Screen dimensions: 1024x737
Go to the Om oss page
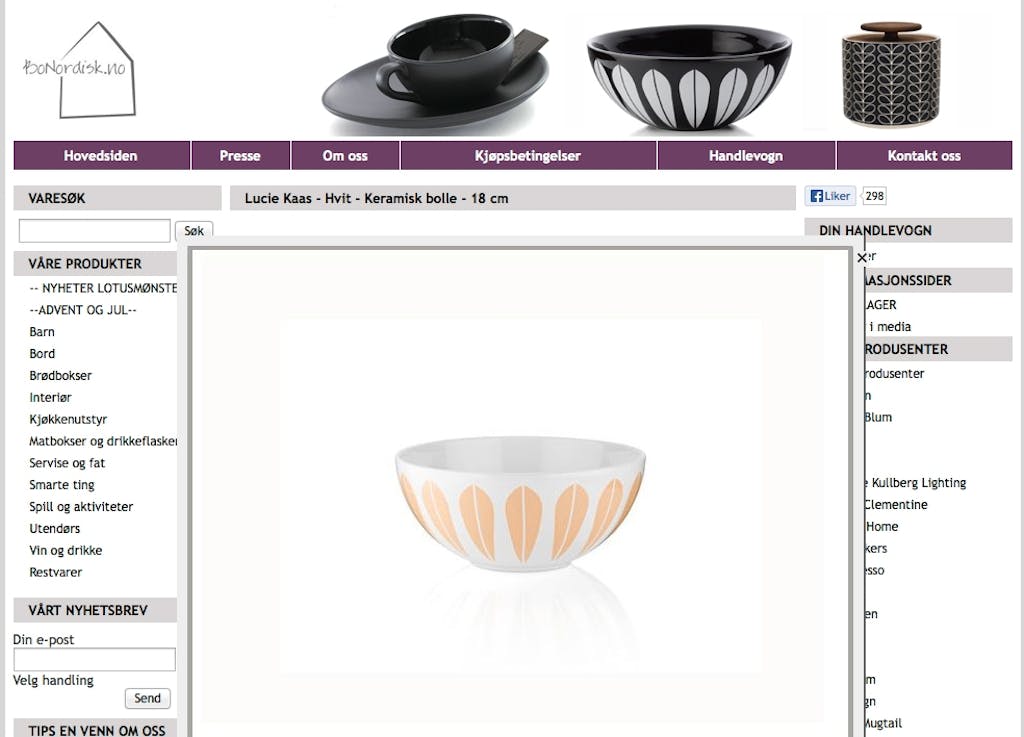345,155
